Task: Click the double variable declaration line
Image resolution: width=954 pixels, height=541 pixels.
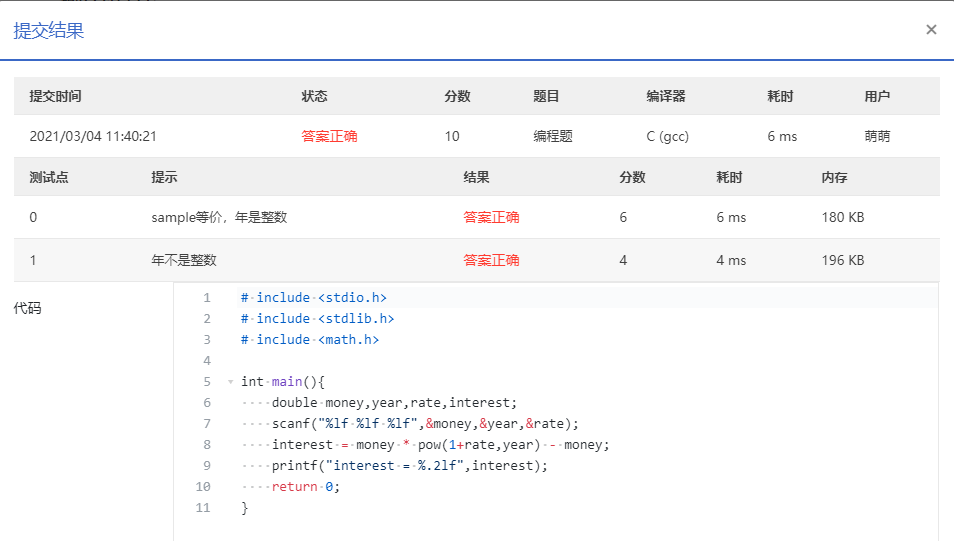Action: tap(394, 402)
